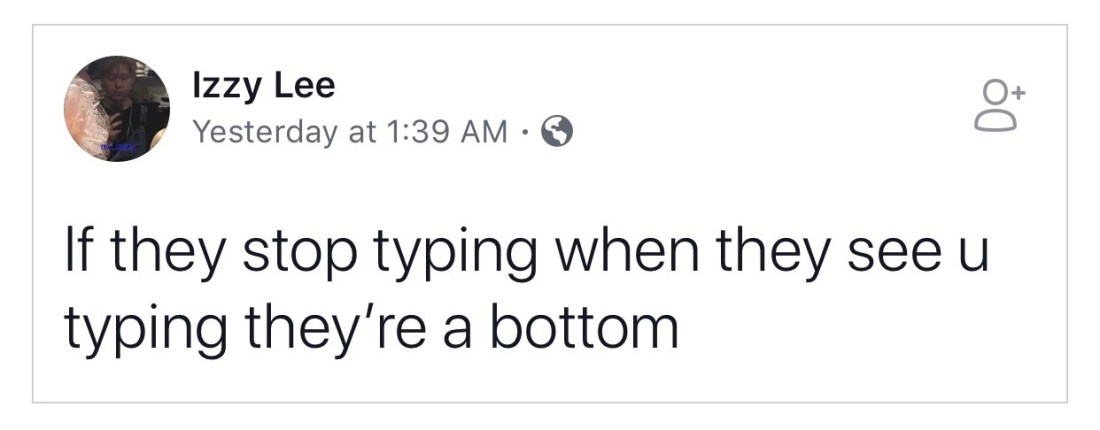Click the word 'Yesterday' in the timestamp
Screen dimensions: 1100x430
point(266,131)
